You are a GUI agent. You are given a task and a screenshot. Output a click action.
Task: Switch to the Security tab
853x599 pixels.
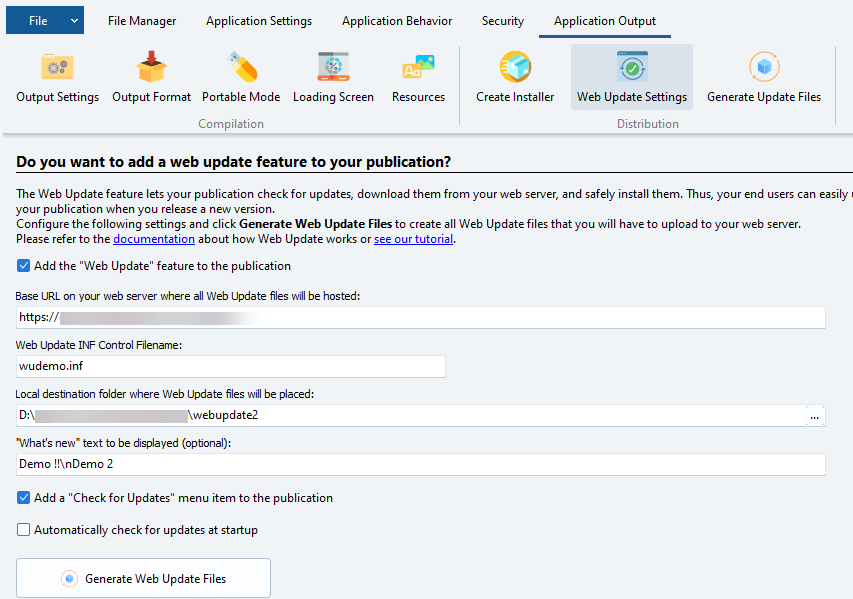(x=502, y=21)
